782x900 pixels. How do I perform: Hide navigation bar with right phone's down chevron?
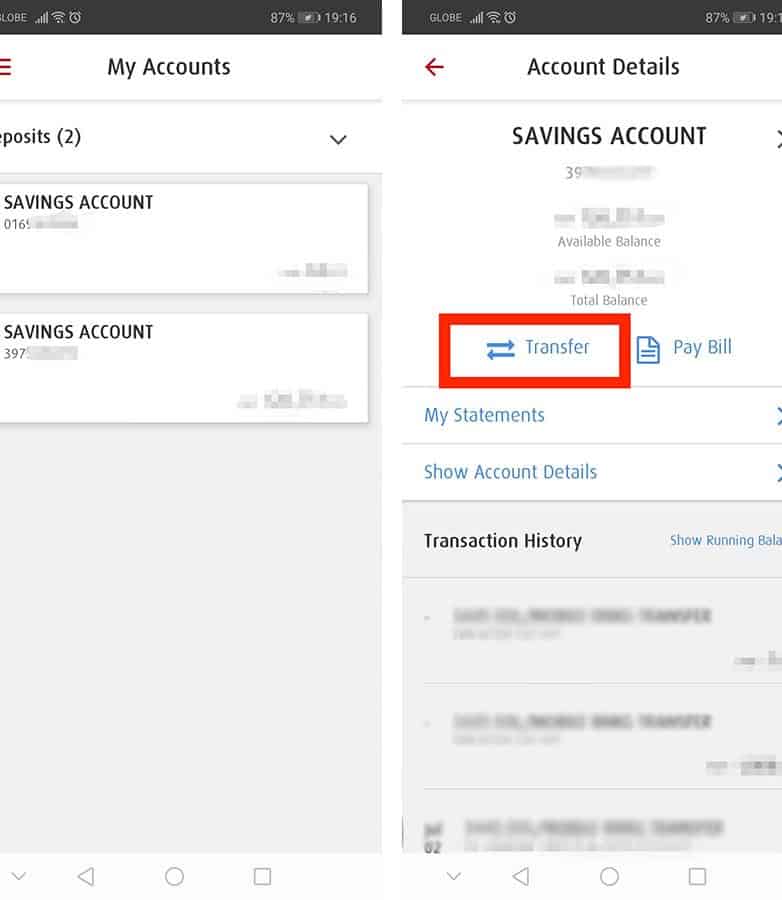click(x=454, y=876)
